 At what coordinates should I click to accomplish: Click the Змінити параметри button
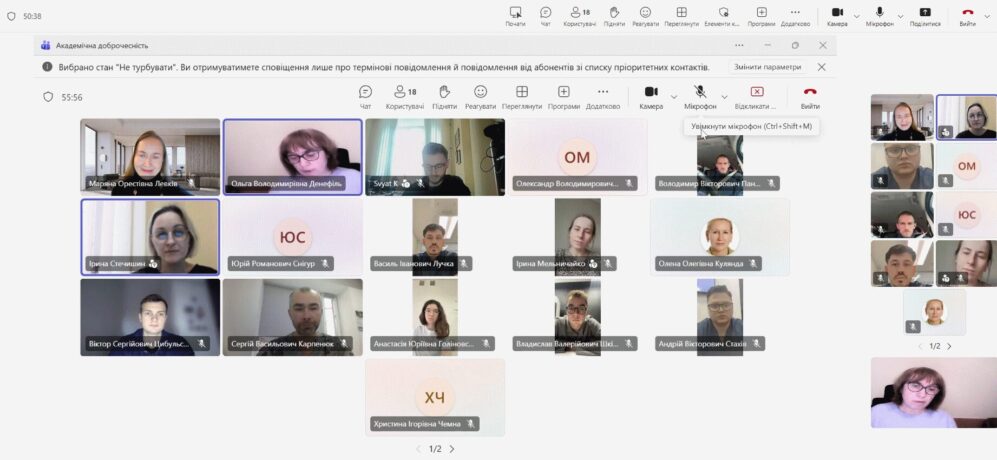coord(767,67)
